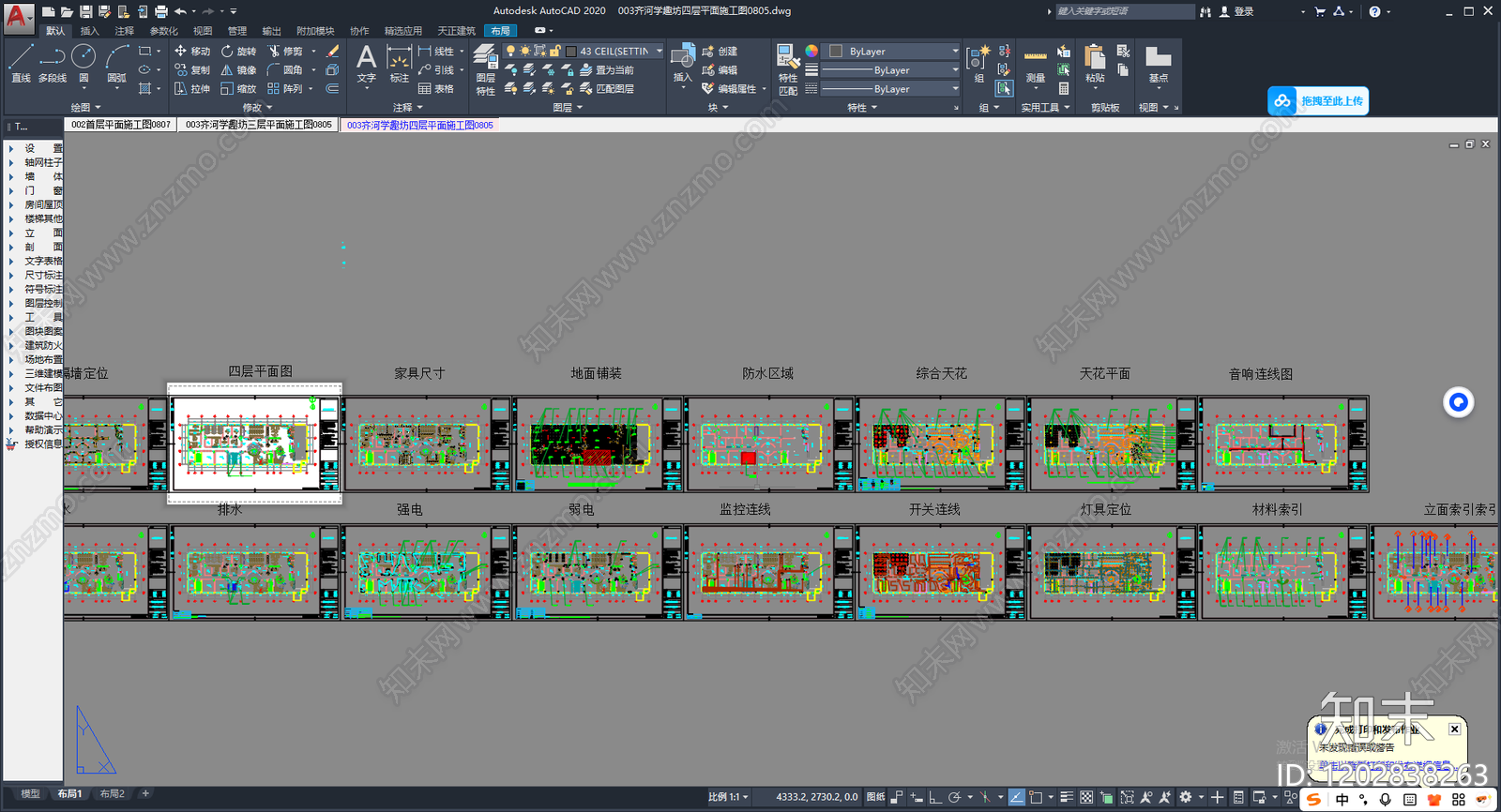Toggle the paper (图纸) space button

tap(875, 797)
